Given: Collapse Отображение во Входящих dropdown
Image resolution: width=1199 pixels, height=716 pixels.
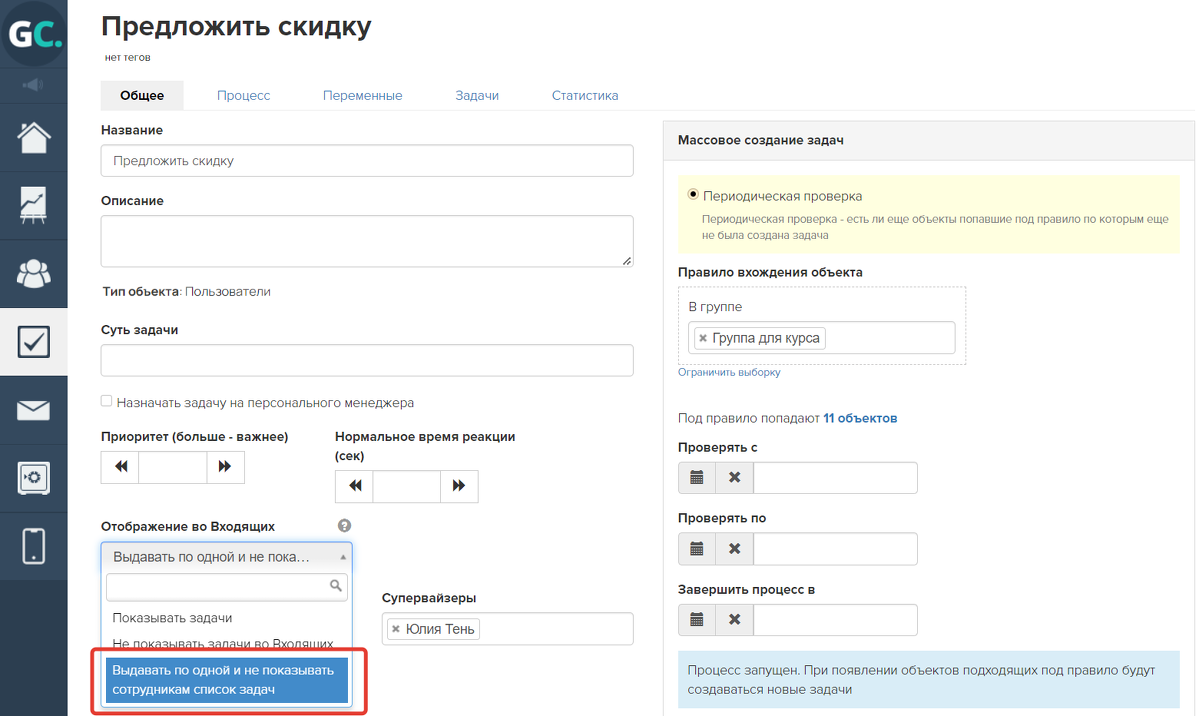Looking at the screenshot, I should pos(226,557).
